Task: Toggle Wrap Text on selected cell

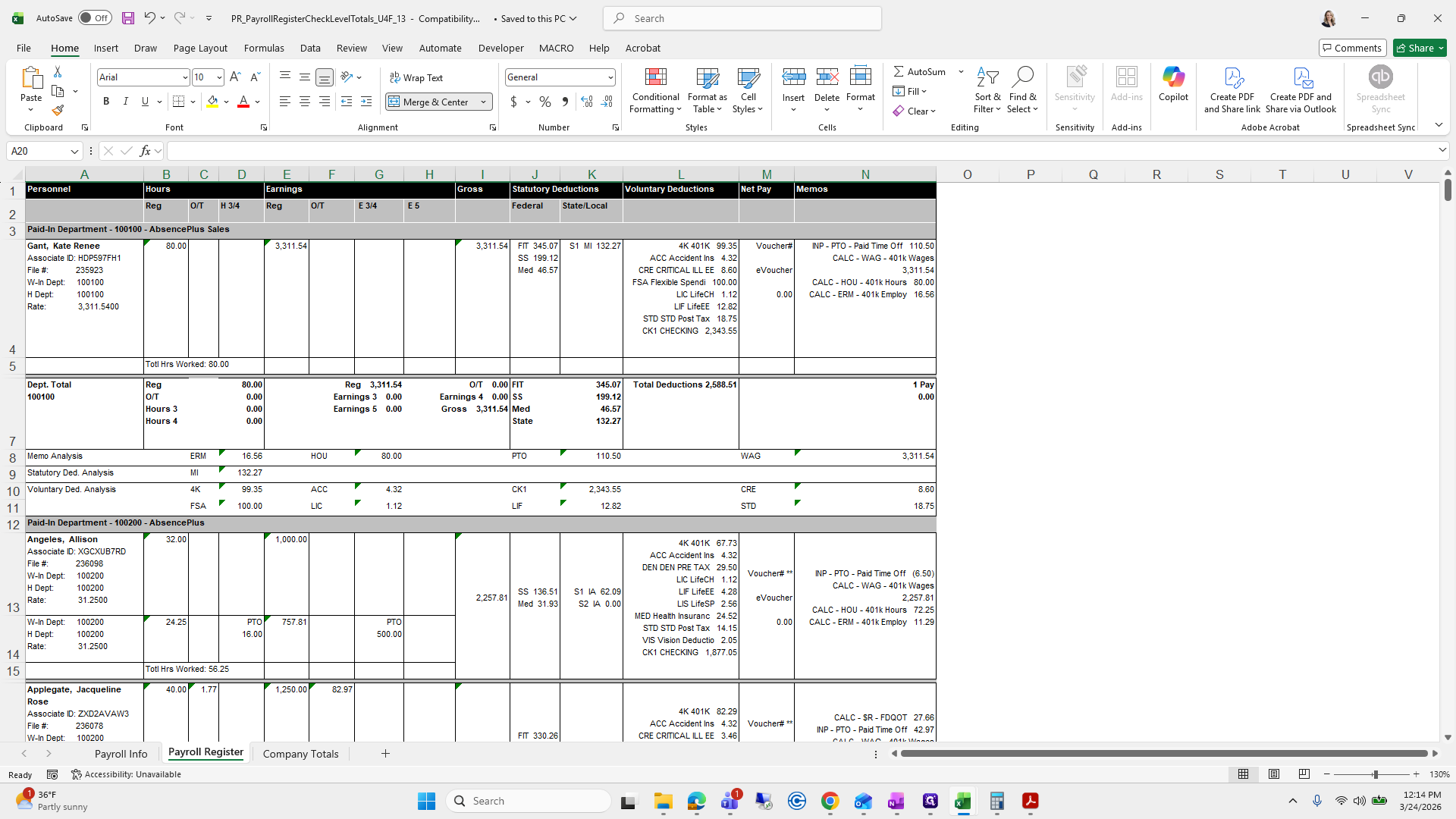Action: [416, 77]
